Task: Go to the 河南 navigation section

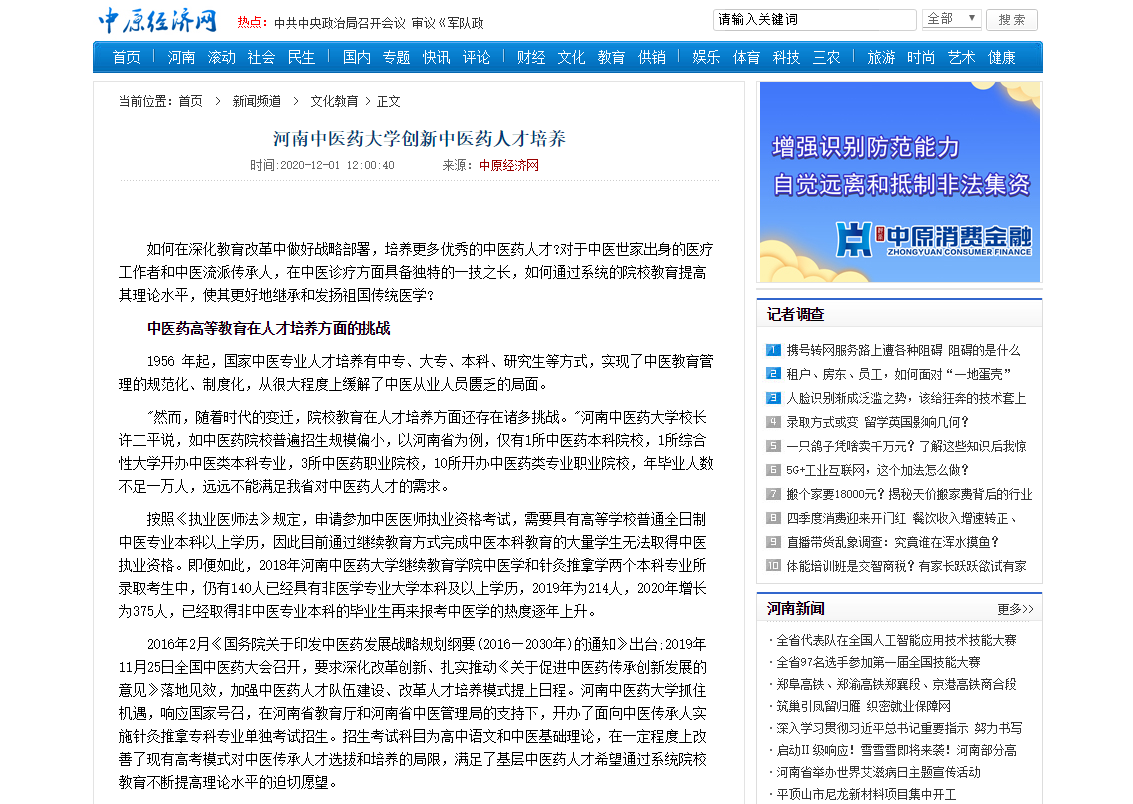Action: pos(181,57)
